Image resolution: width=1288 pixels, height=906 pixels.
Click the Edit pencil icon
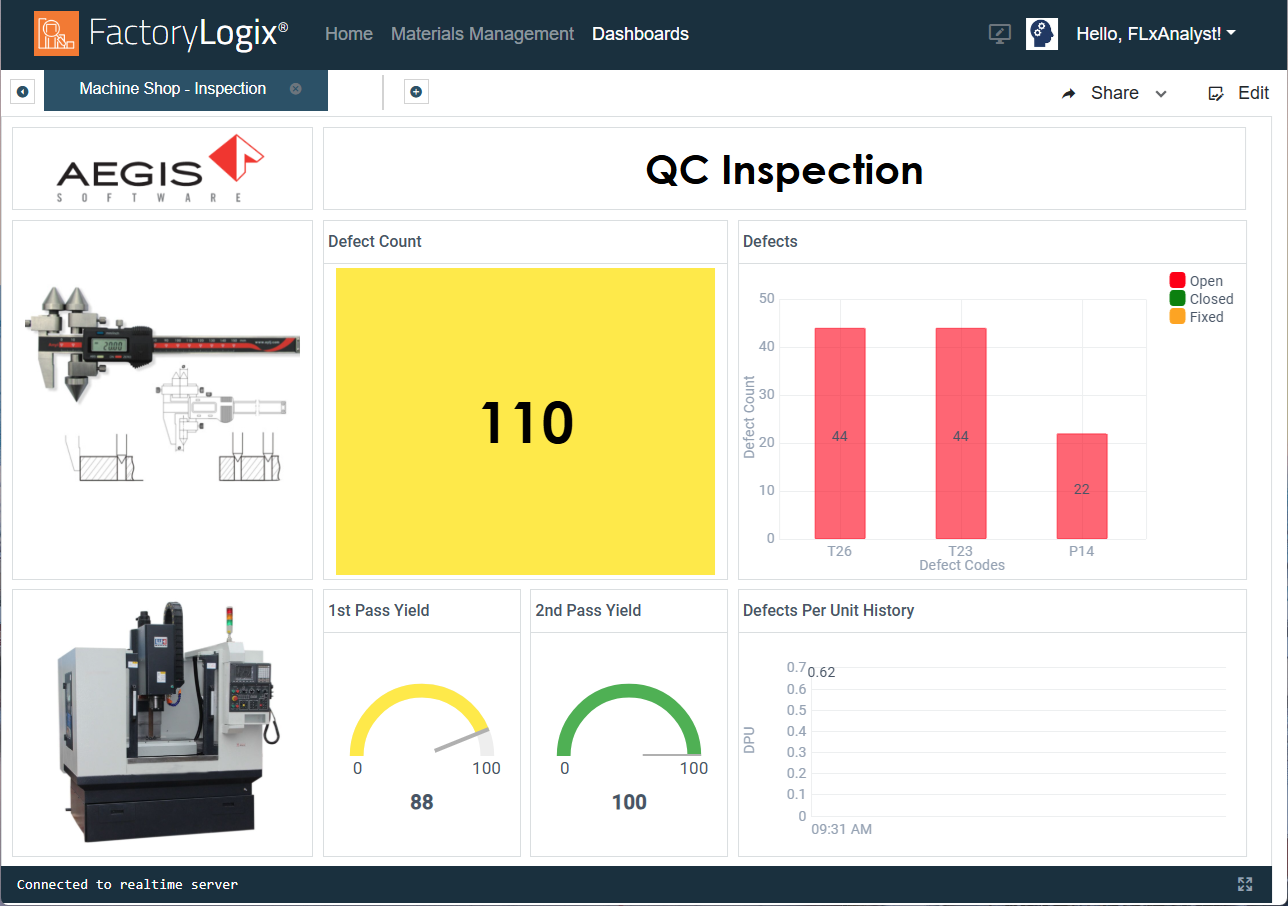click(x=1215, y=92)
